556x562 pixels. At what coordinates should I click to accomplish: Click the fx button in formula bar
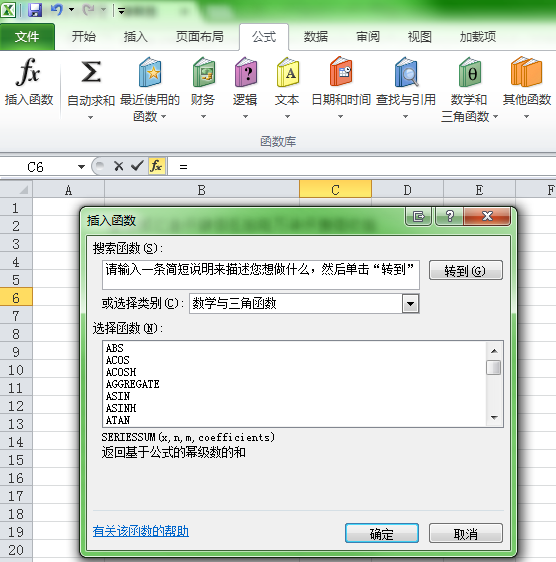157,166
